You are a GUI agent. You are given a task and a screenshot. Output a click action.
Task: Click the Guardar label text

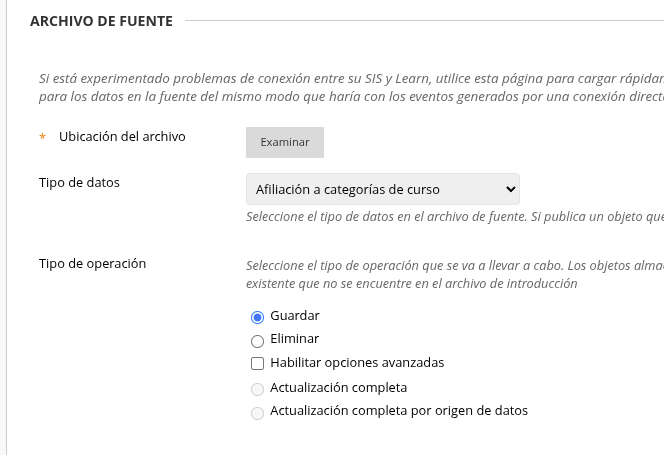tap(295, 316)
